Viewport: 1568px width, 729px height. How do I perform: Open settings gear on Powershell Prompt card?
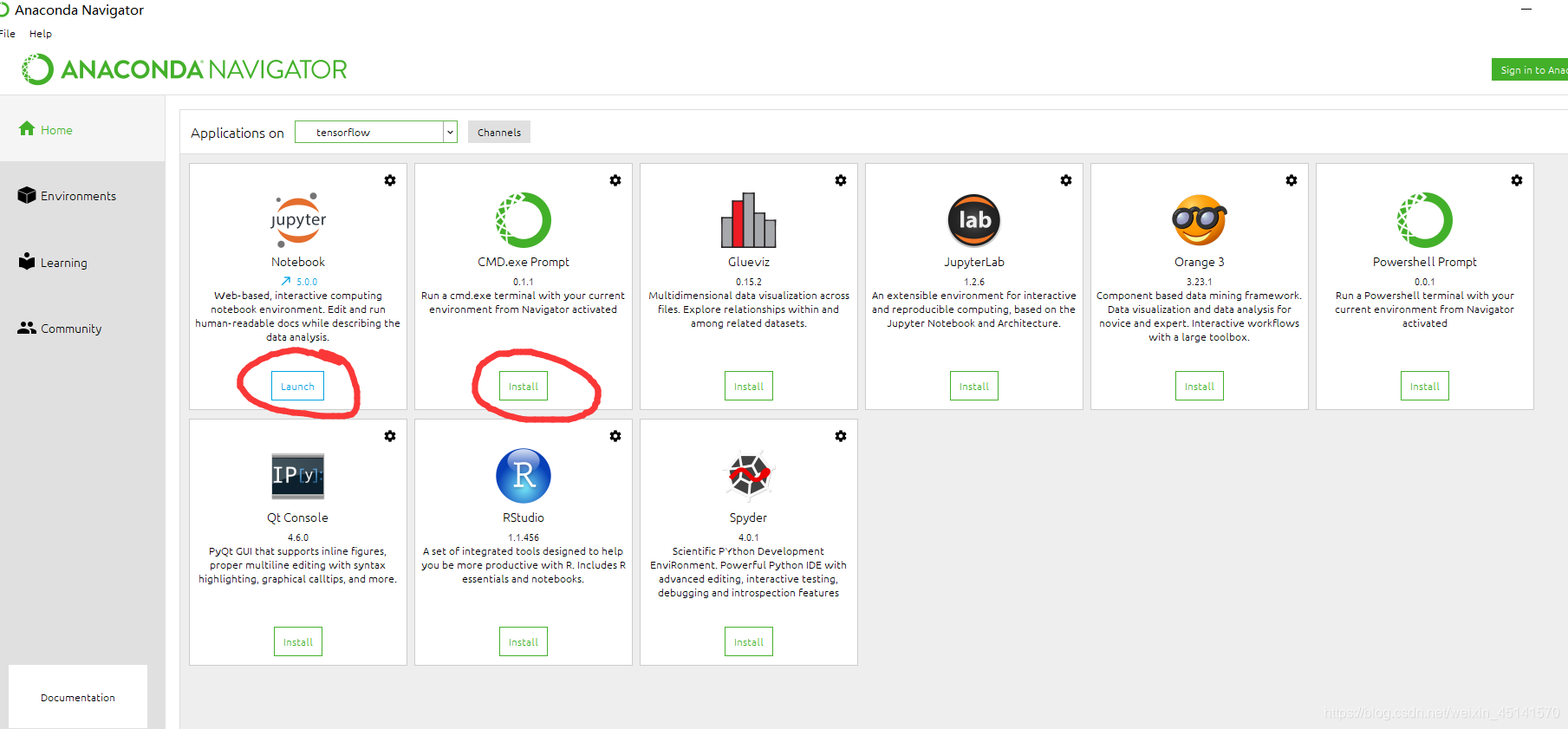coord(1517,180)
